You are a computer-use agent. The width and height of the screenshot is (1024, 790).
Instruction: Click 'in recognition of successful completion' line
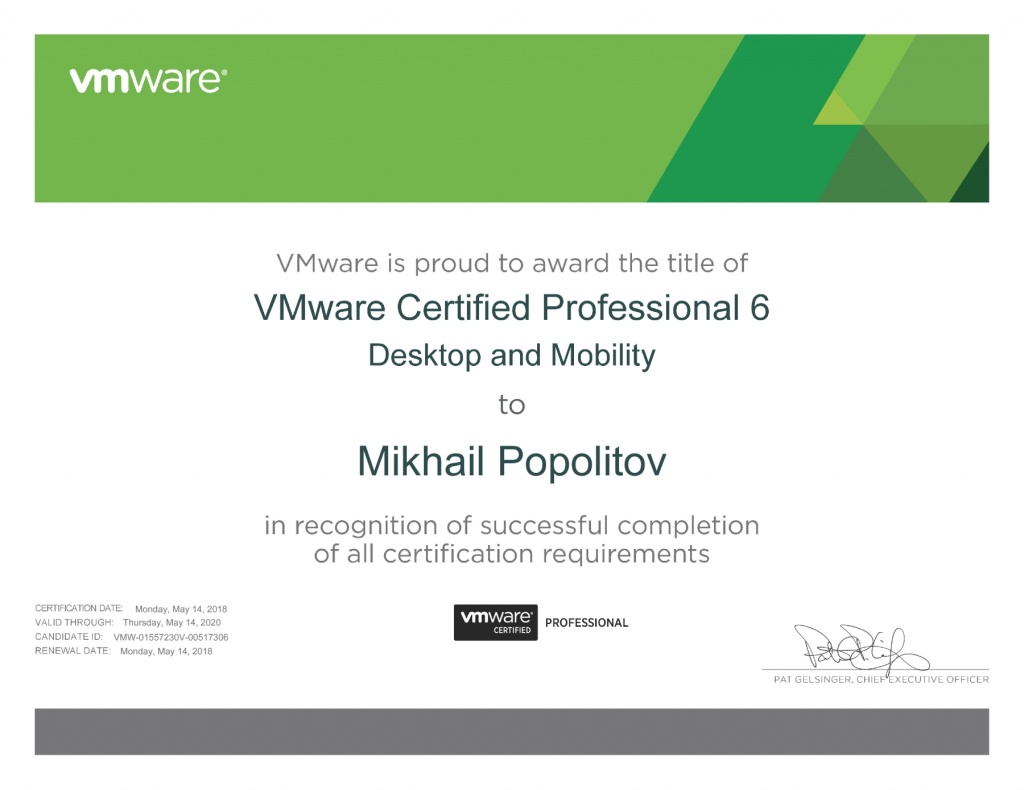[512, 526]
